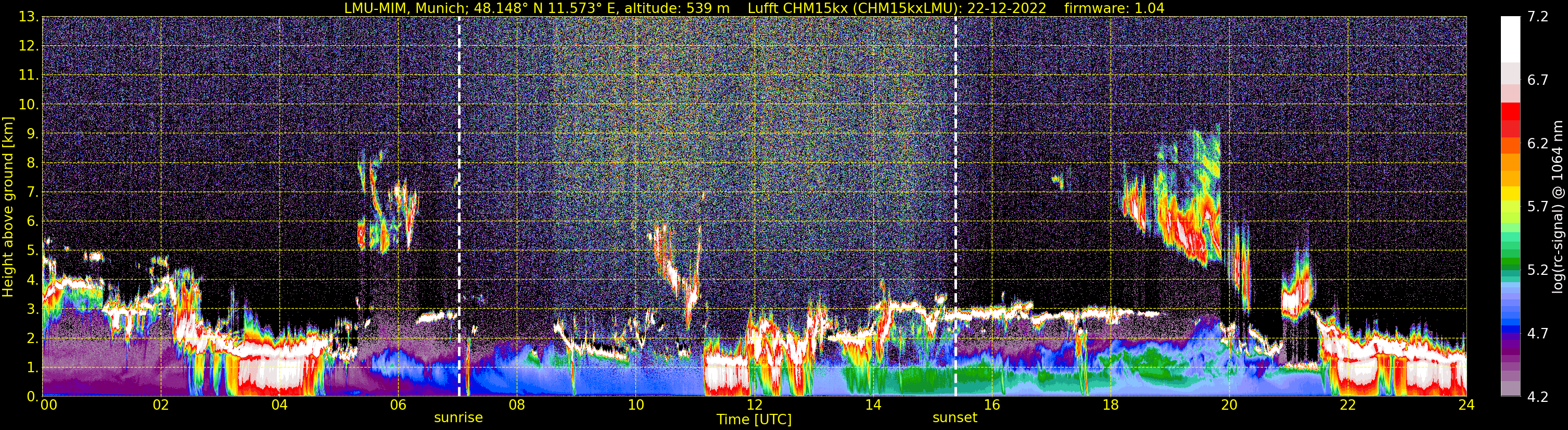Click the white dashed sunset marker line

coord(955,207)
